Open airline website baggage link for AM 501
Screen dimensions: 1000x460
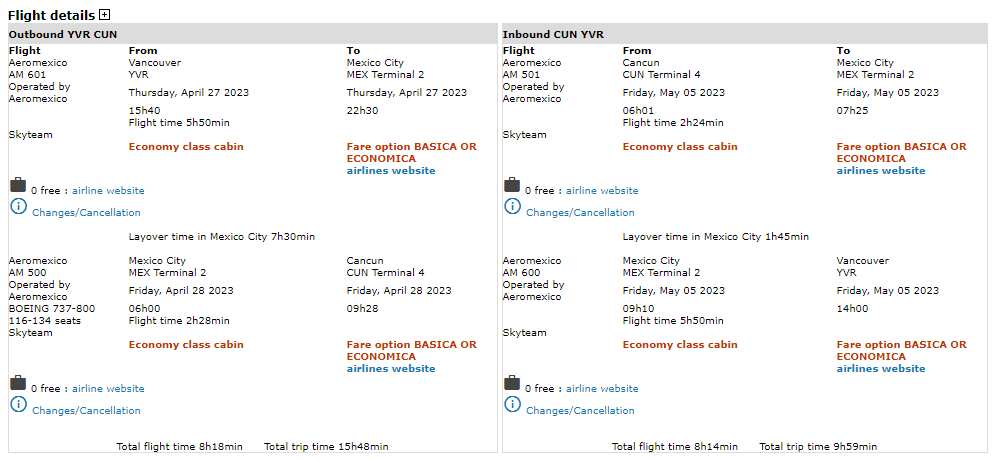[x=602, y=191]
